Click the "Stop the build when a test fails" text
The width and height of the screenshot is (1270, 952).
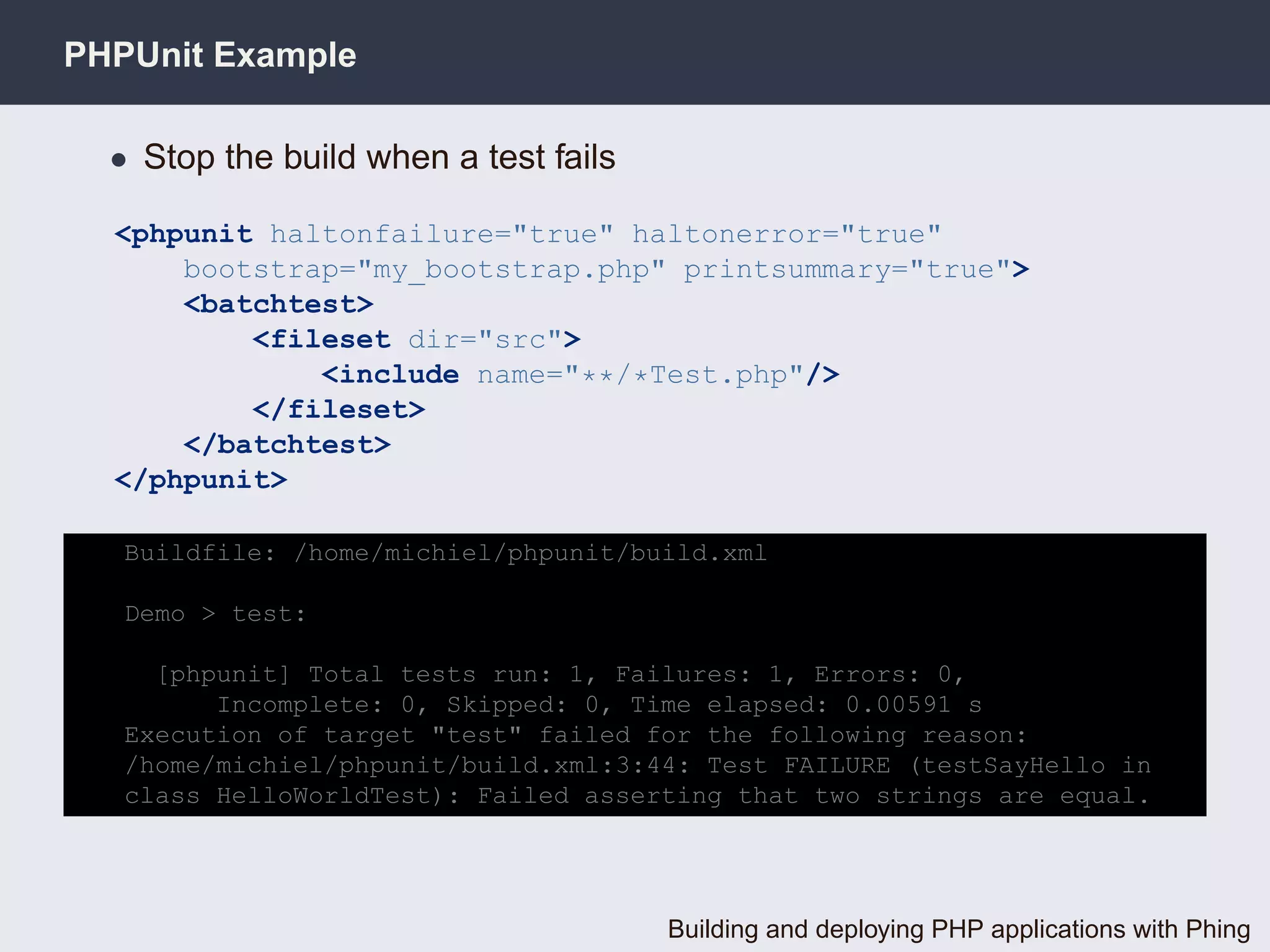pos(379,157)
